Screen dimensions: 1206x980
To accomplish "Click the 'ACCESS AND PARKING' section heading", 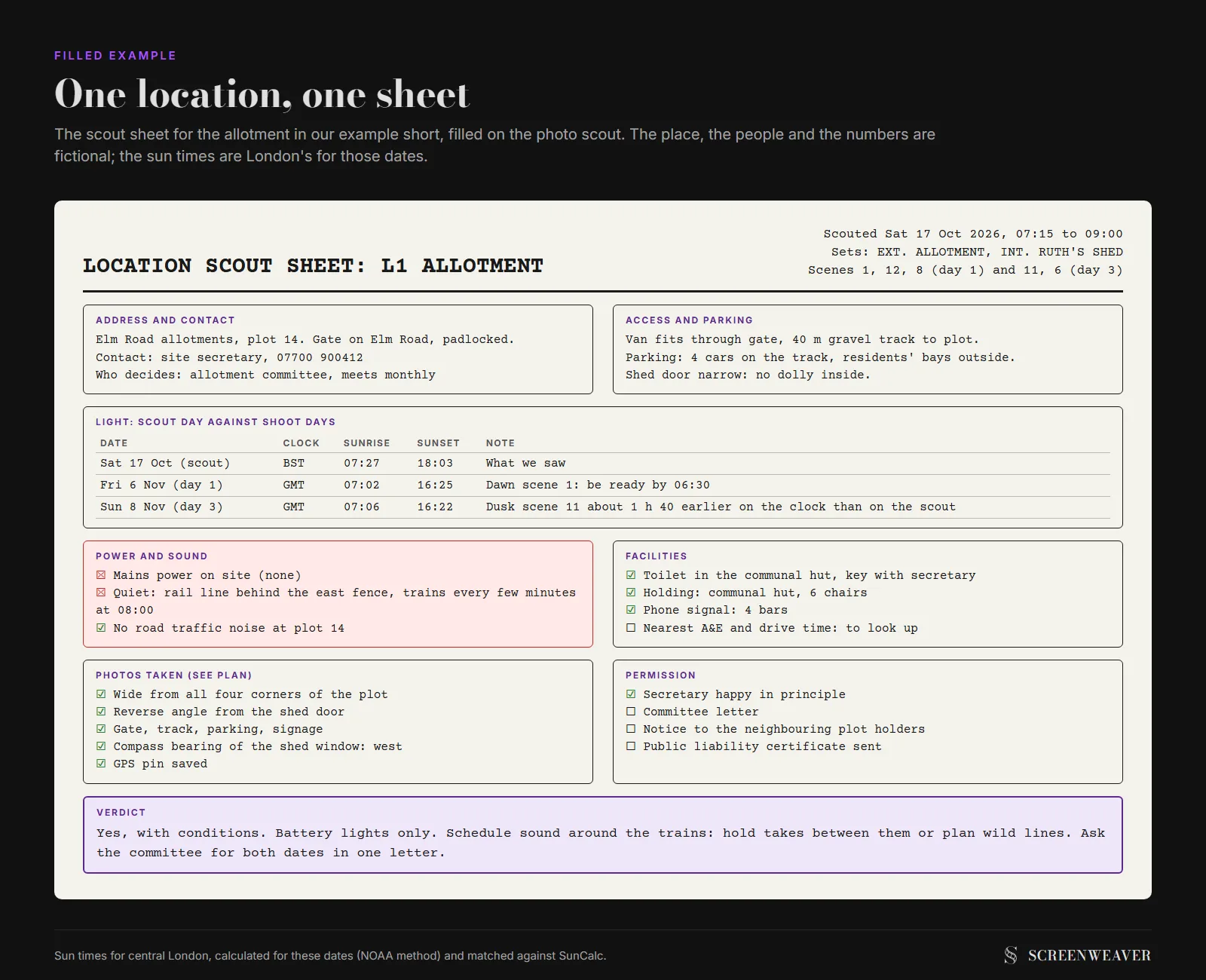I will click(689, 320).
